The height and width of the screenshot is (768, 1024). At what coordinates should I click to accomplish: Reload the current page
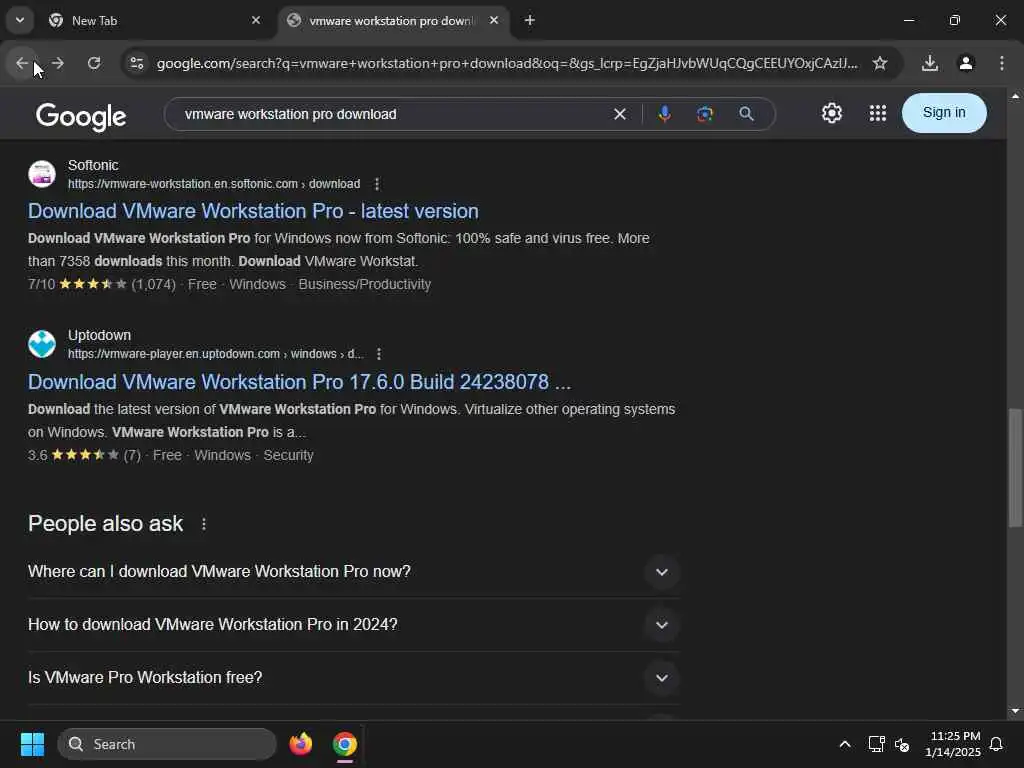(x=94, y=63)
